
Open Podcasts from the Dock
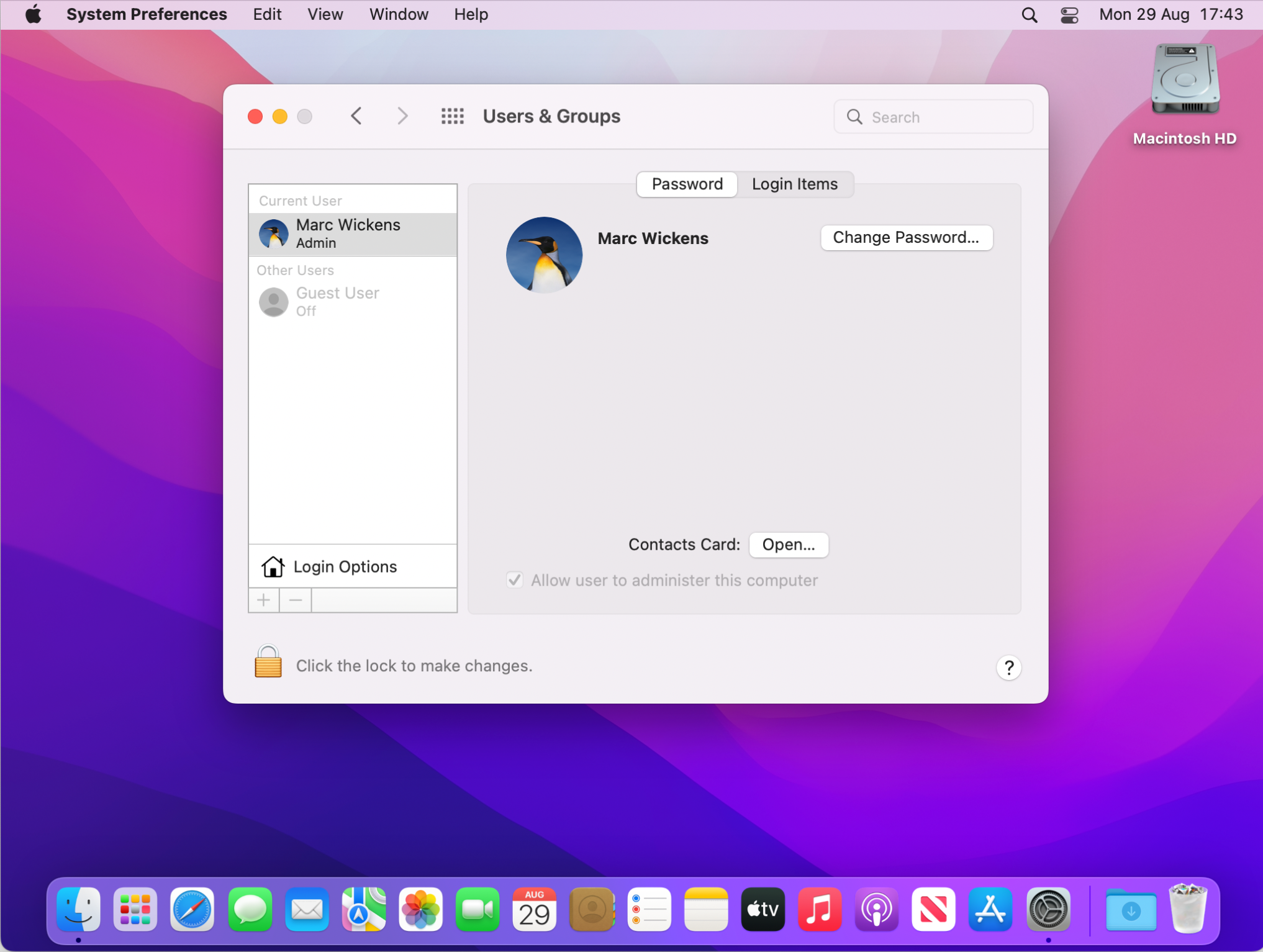click(x=877, y=910)
